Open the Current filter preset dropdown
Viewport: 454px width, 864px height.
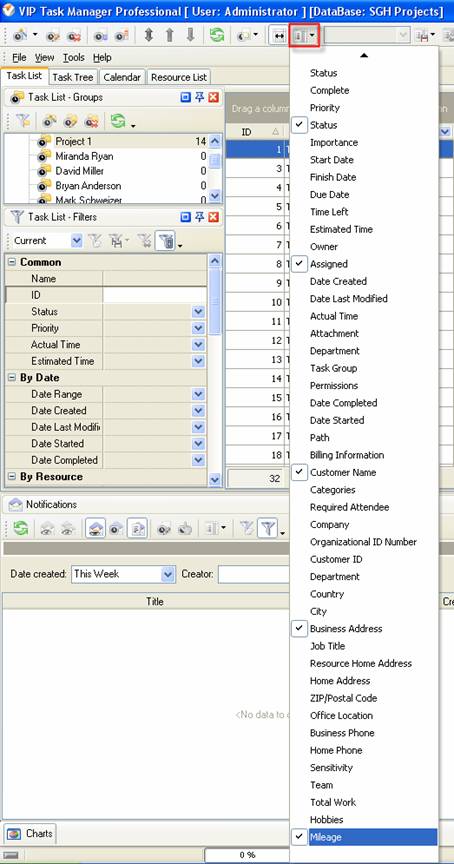pos(77,241)
